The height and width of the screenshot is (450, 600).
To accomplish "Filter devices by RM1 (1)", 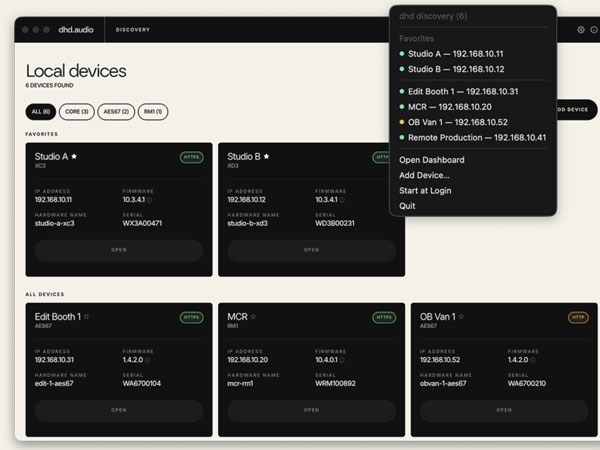I will (x=153, y=112).
